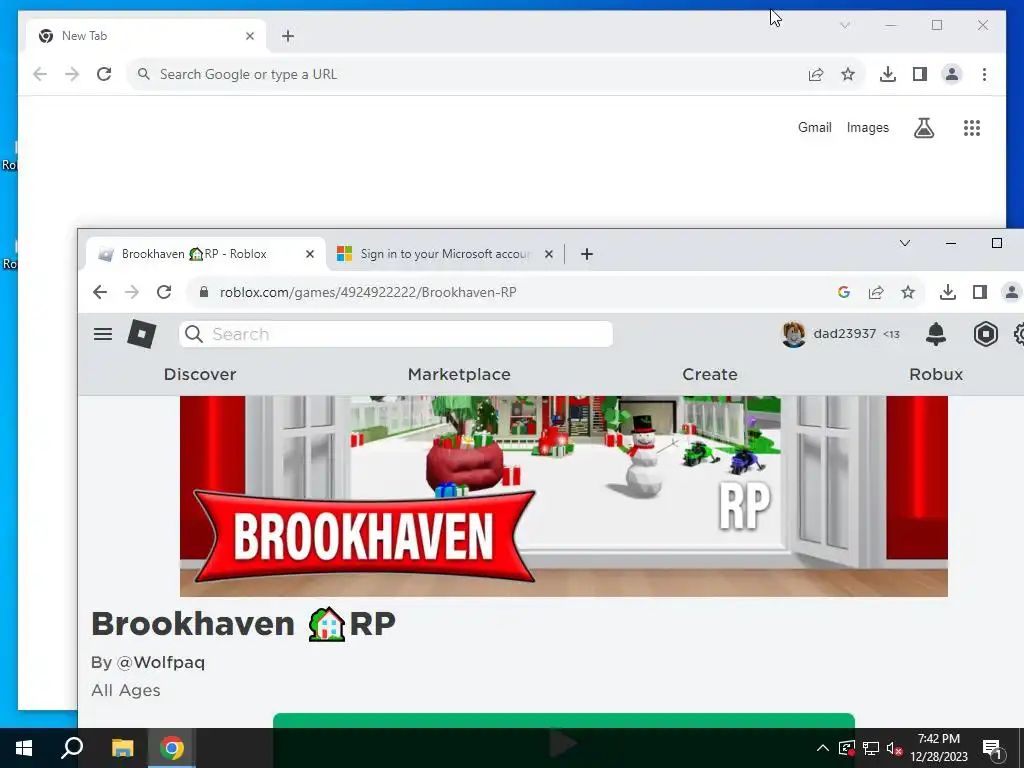Open new tab in Roblox browser window

tap(586, 254)
